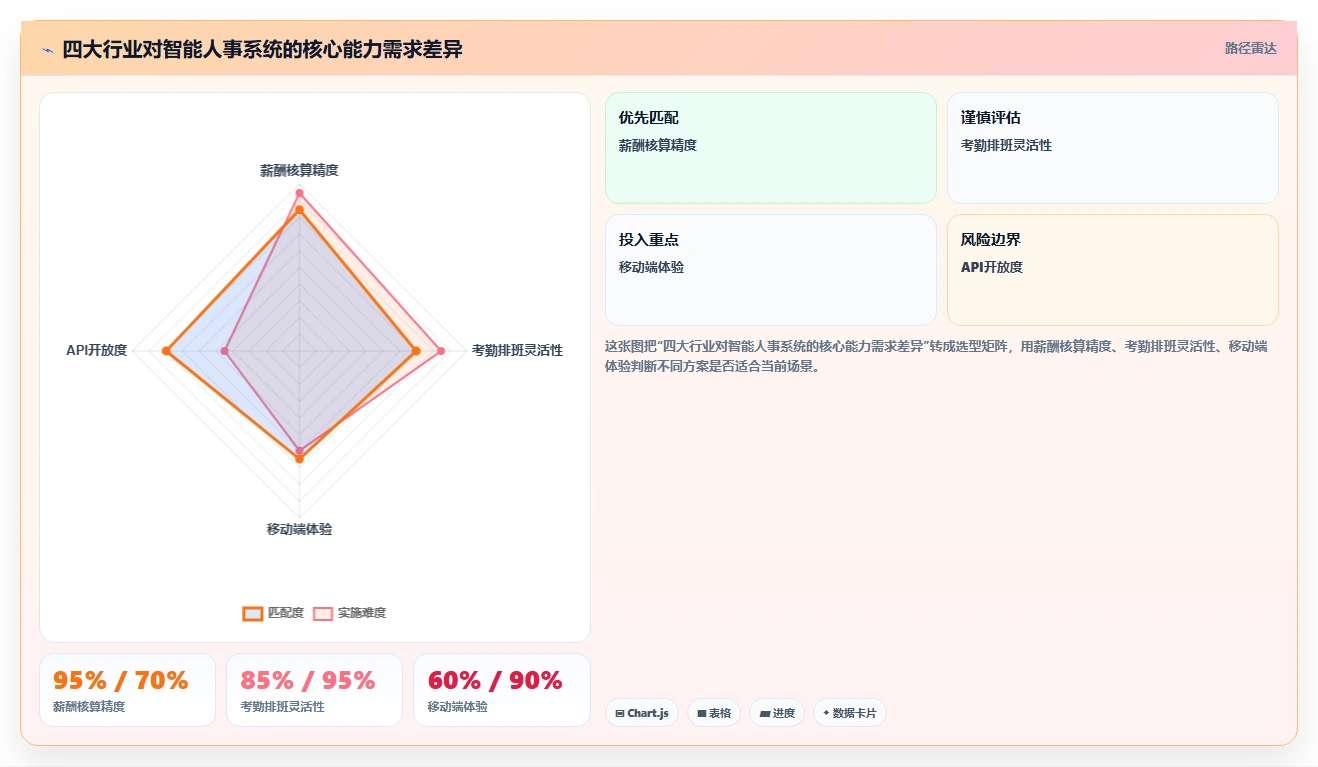1318x767 pixels.
Task: Click the orange data point on 移动端体验 axis
Action: click(299, 459)
